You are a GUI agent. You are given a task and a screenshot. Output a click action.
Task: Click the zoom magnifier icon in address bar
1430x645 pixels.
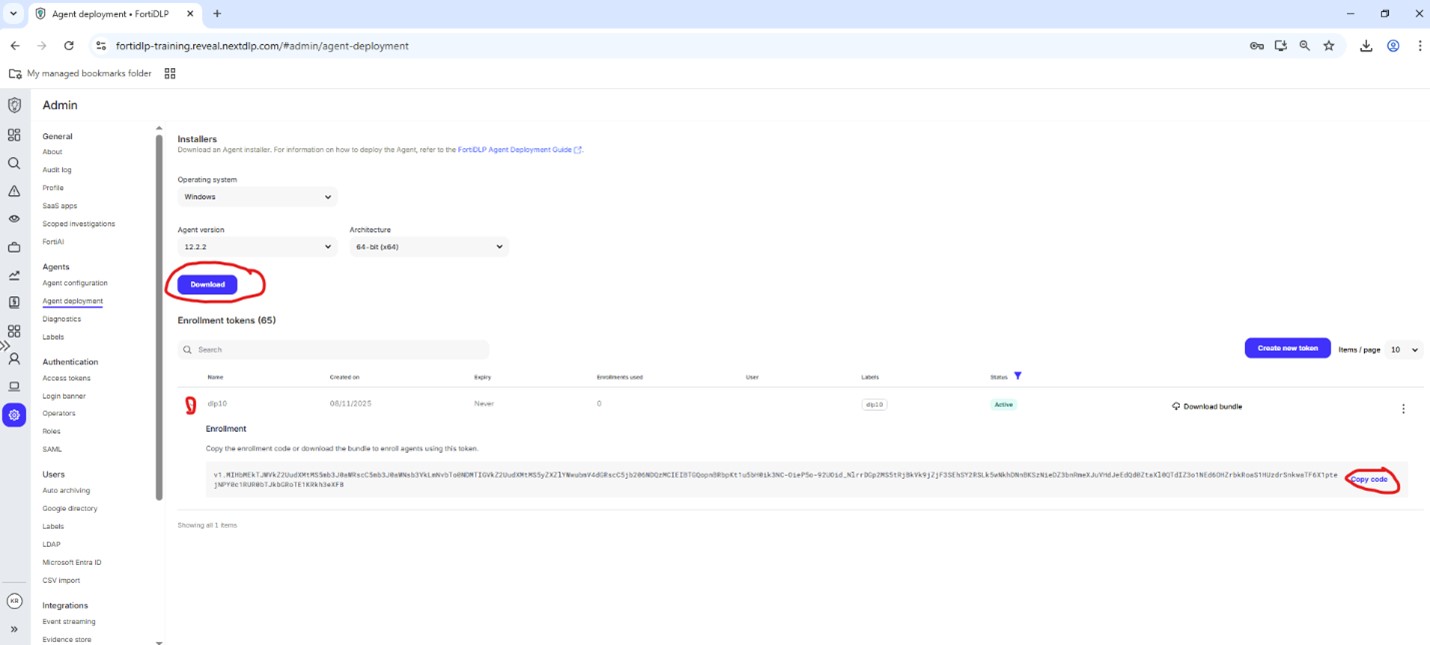coord(1305,45)
